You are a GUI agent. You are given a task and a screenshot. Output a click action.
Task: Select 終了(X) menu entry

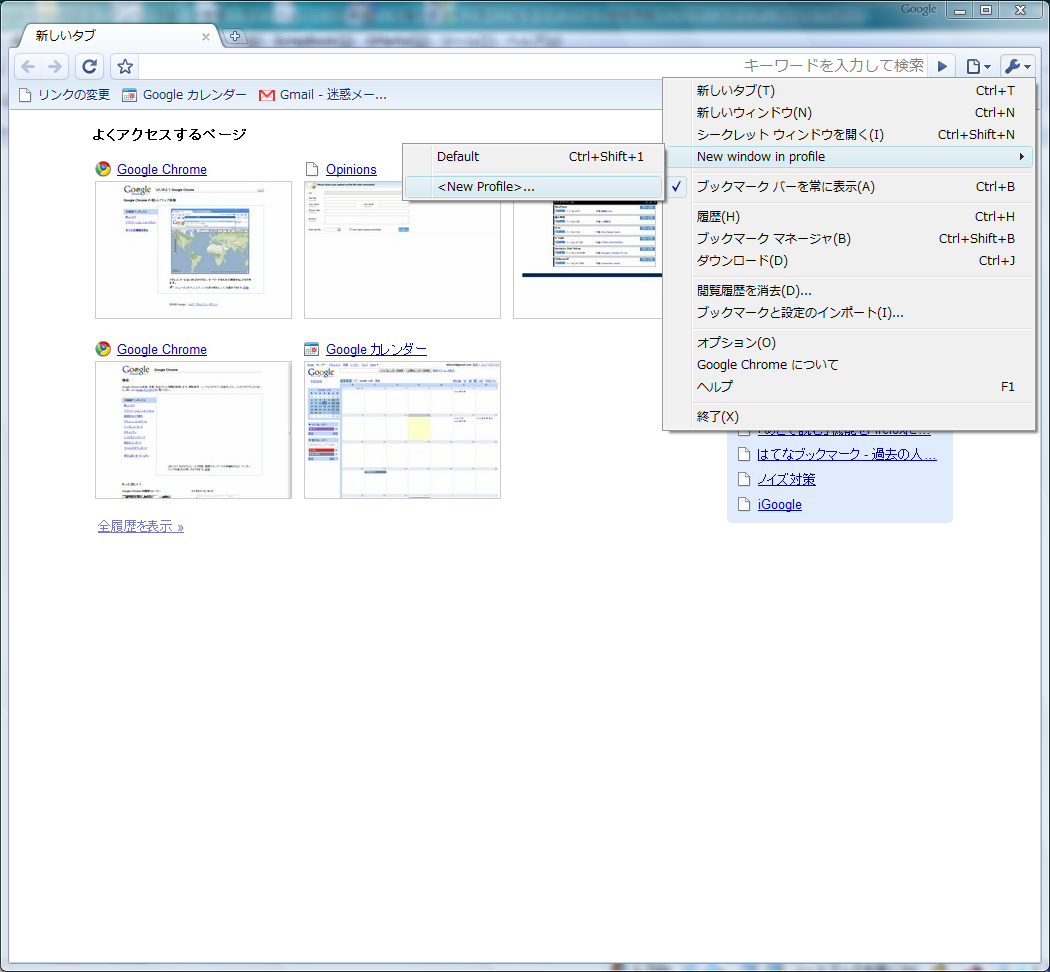coord(849,416)
